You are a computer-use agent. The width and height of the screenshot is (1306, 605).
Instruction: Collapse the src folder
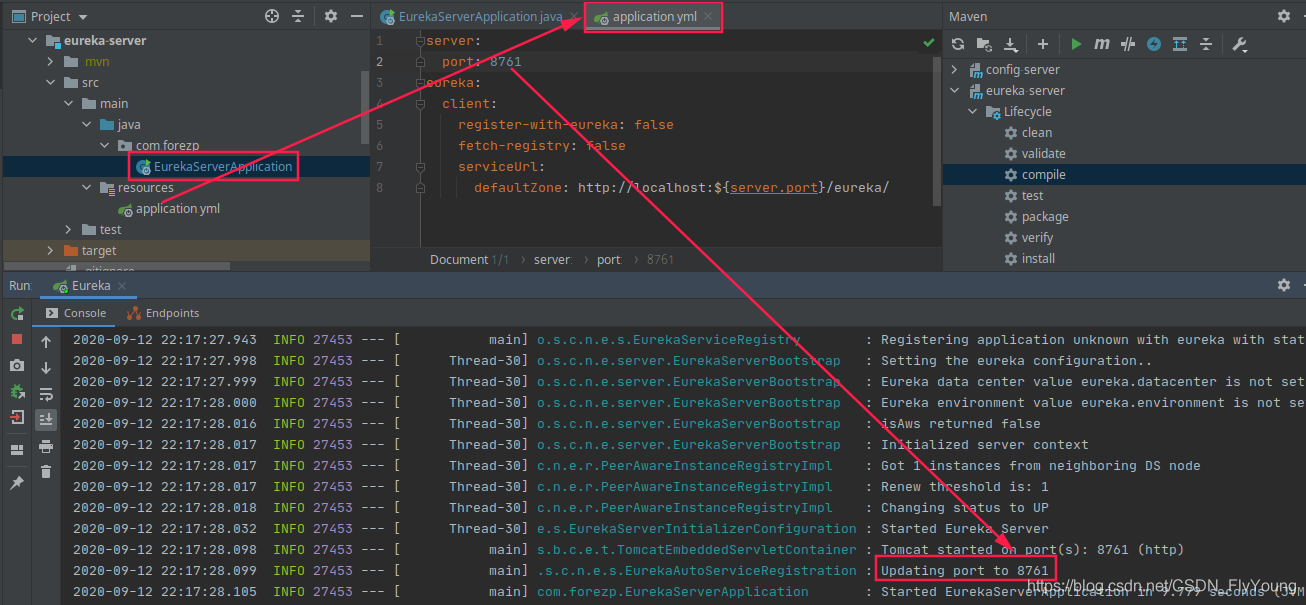[50, 83]
